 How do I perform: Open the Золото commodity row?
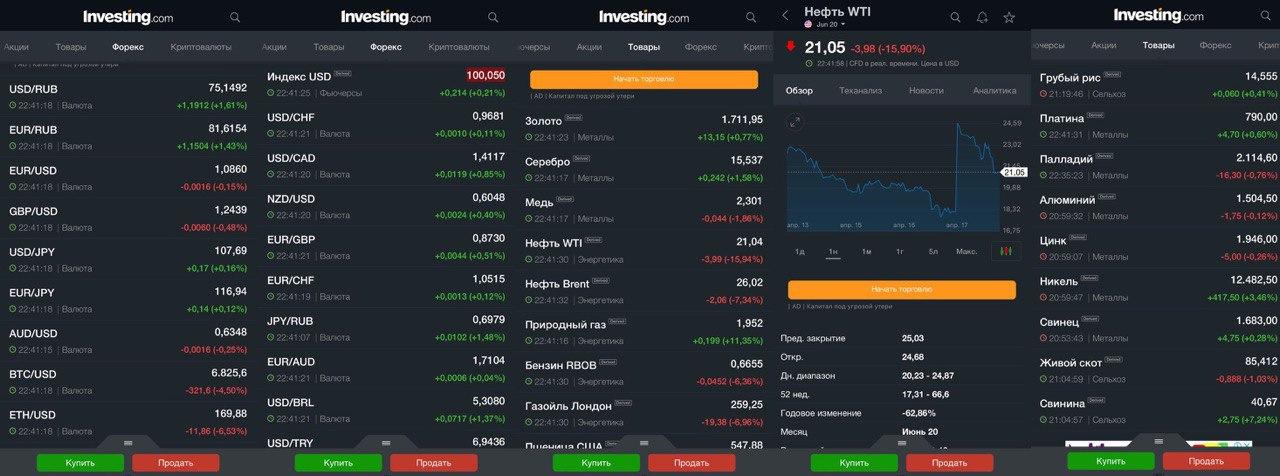tap(644, 128)
